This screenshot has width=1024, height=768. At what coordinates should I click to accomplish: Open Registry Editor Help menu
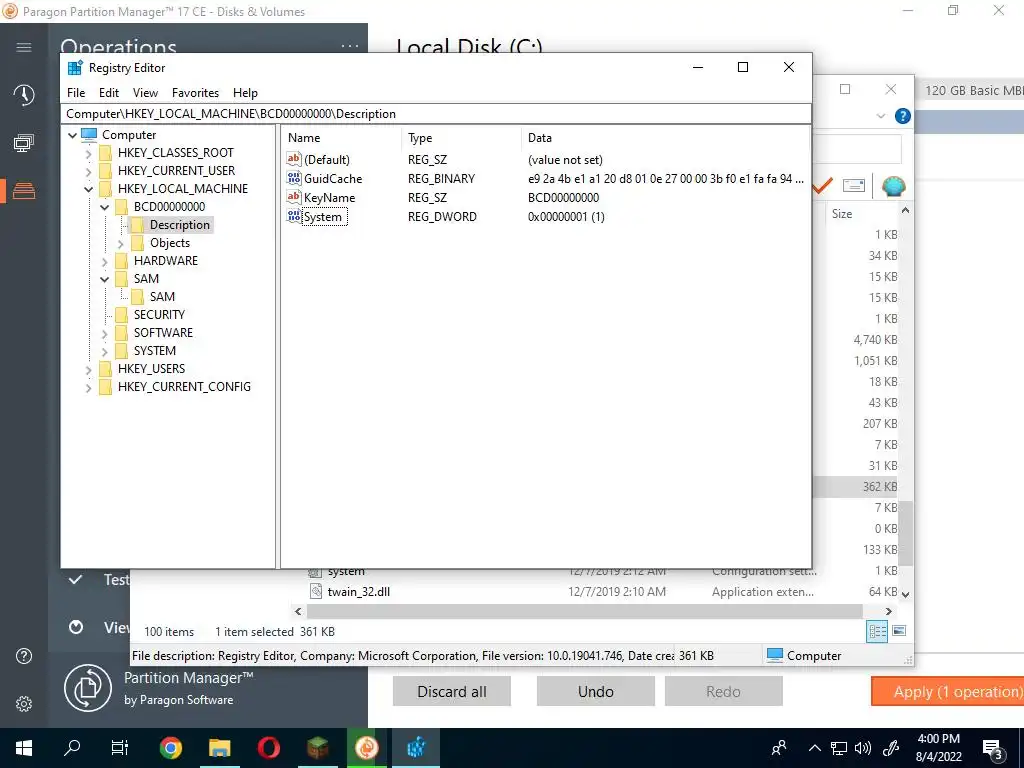(245, 93)
